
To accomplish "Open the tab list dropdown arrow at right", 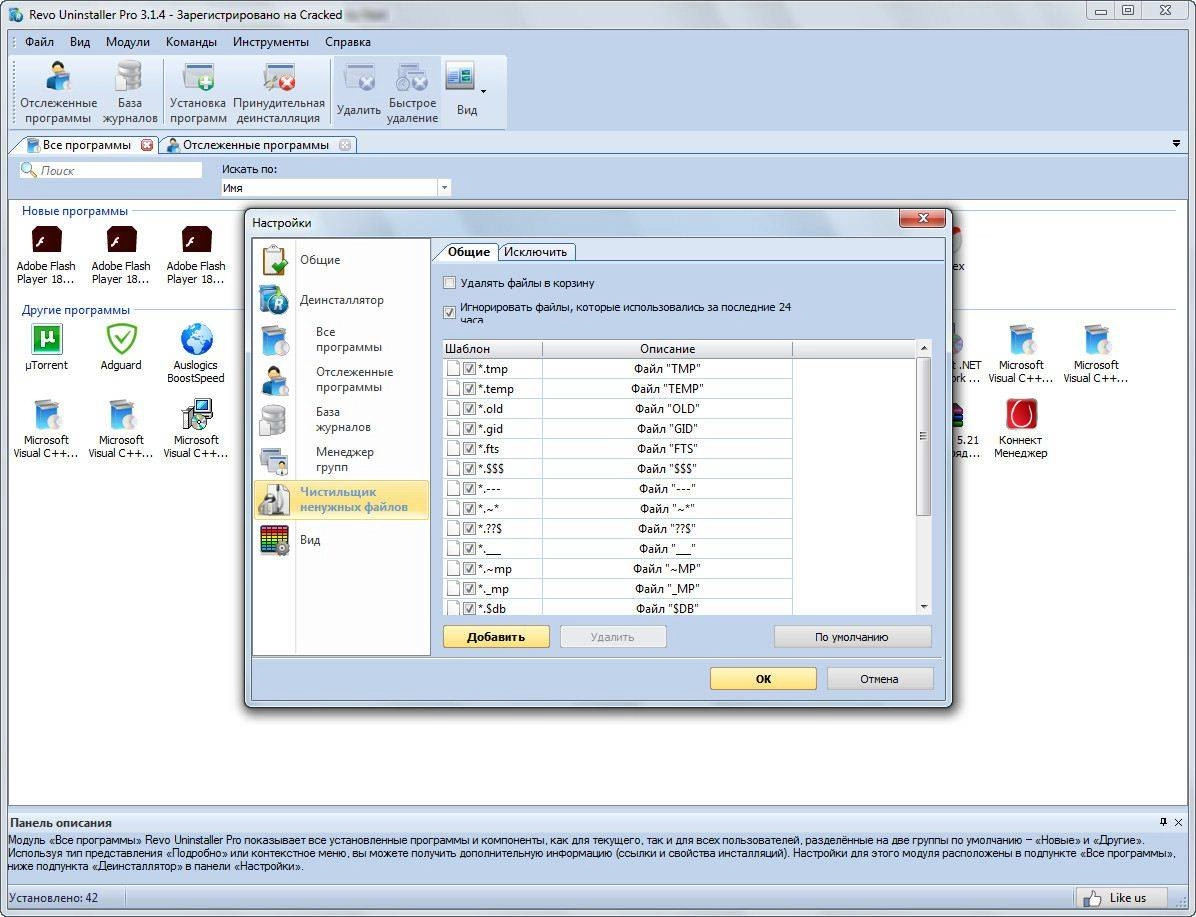I will click(1176, 143).
